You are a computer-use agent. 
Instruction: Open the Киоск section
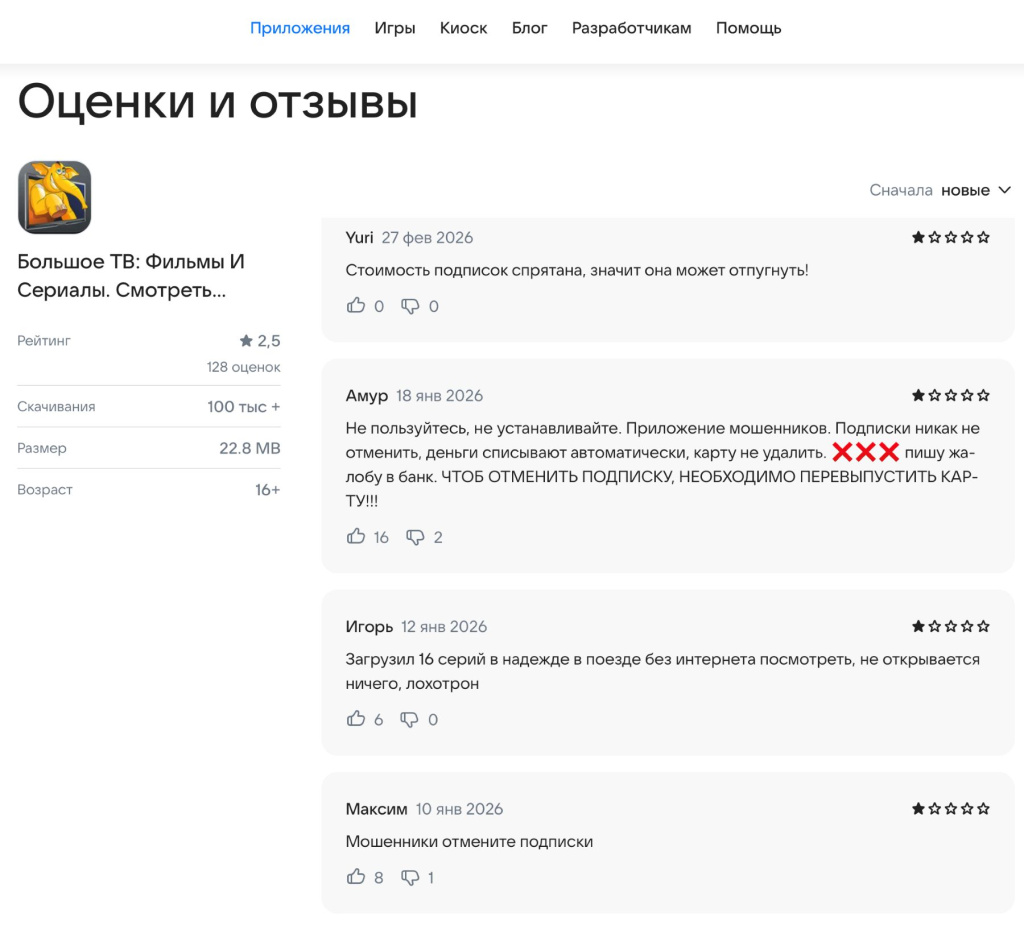point(463,28)
